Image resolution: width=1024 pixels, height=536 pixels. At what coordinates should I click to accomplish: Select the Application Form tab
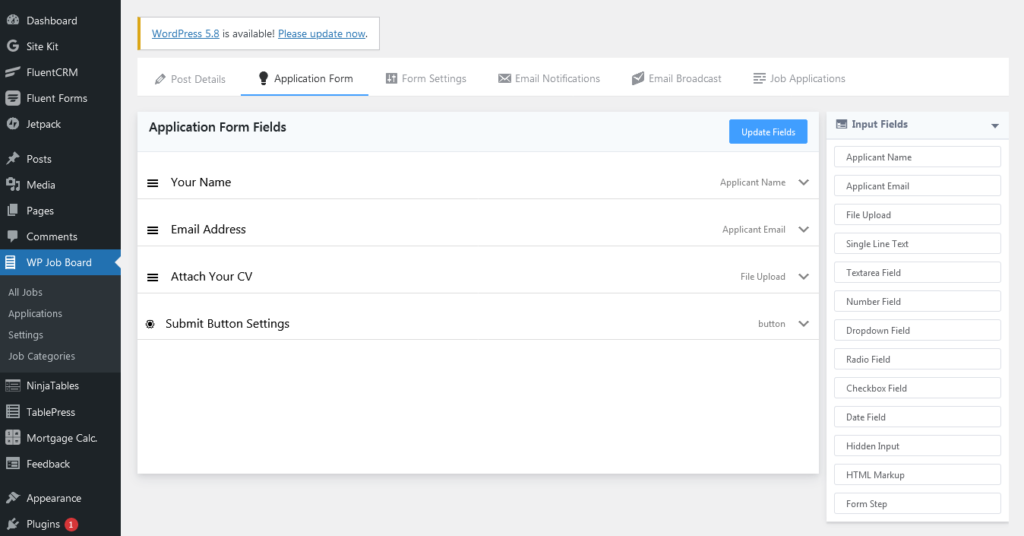coord(305,78)
